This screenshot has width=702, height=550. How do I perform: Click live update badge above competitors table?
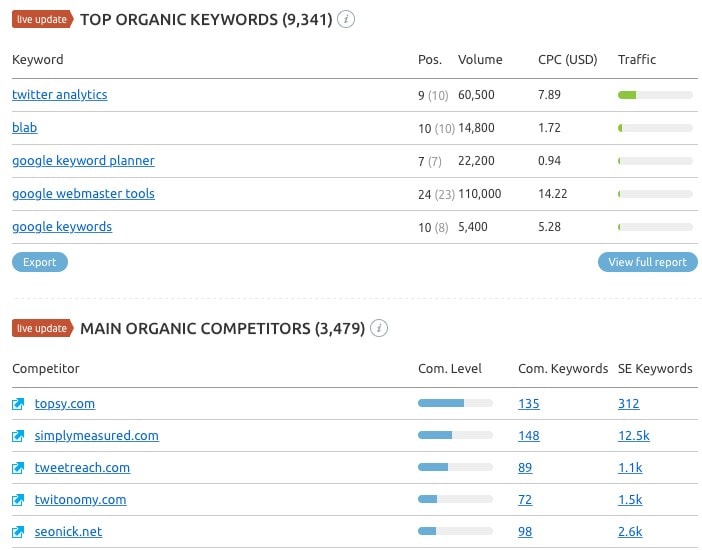tap(41, 328)
